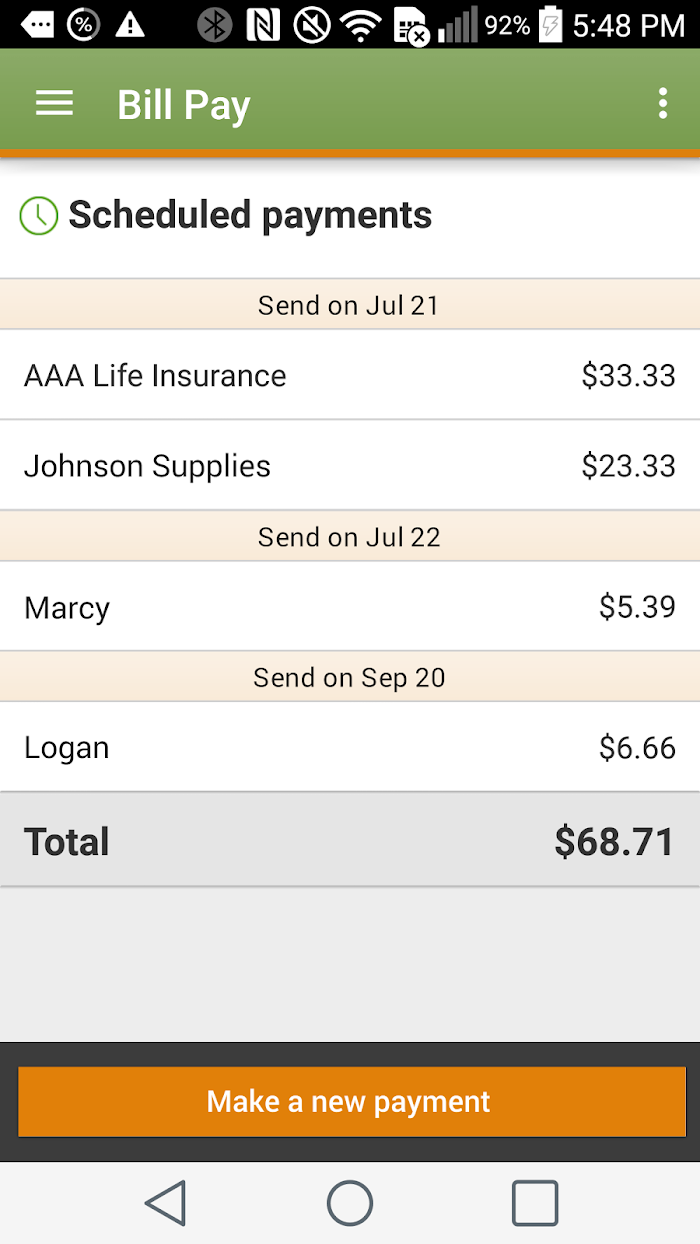Tap the Bluetooth status bar icon
The width and height of the screenshot is (700, 1244).
pyautogui.click(x=214, y=24)
